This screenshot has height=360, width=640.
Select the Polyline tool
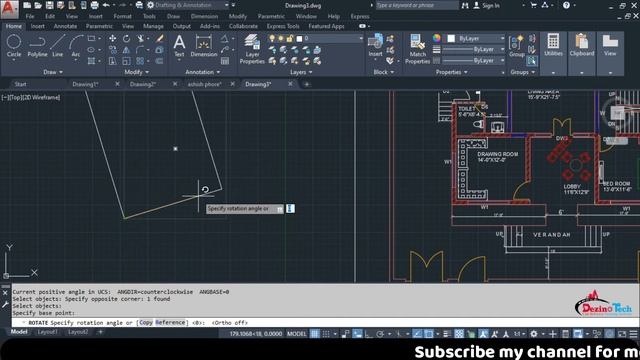37,45
